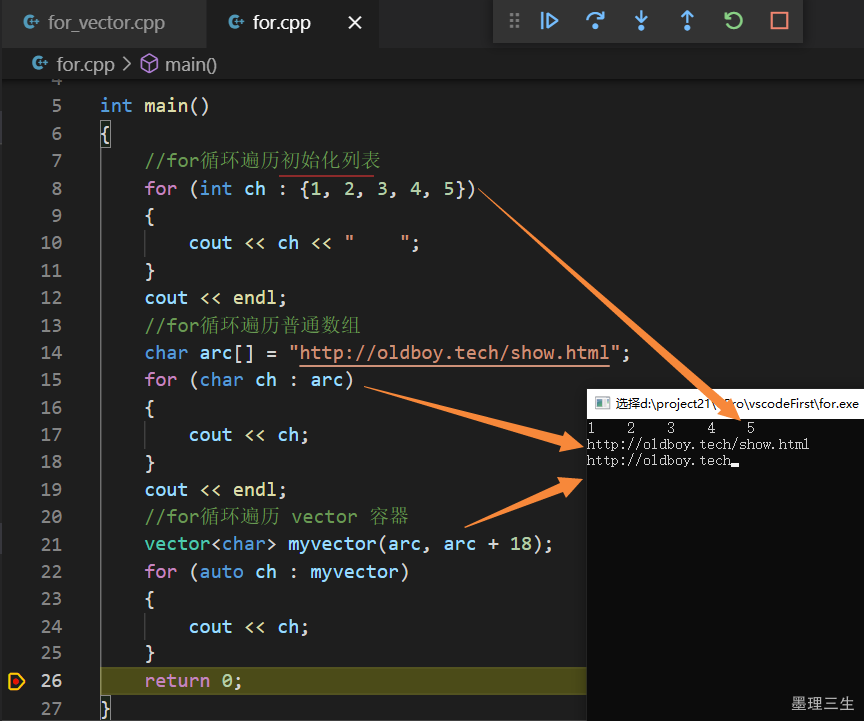Viewport: 864px width, 721px height.
Task: Grab the debug toolbar drag handle
Action: click(x=514, y=21)
